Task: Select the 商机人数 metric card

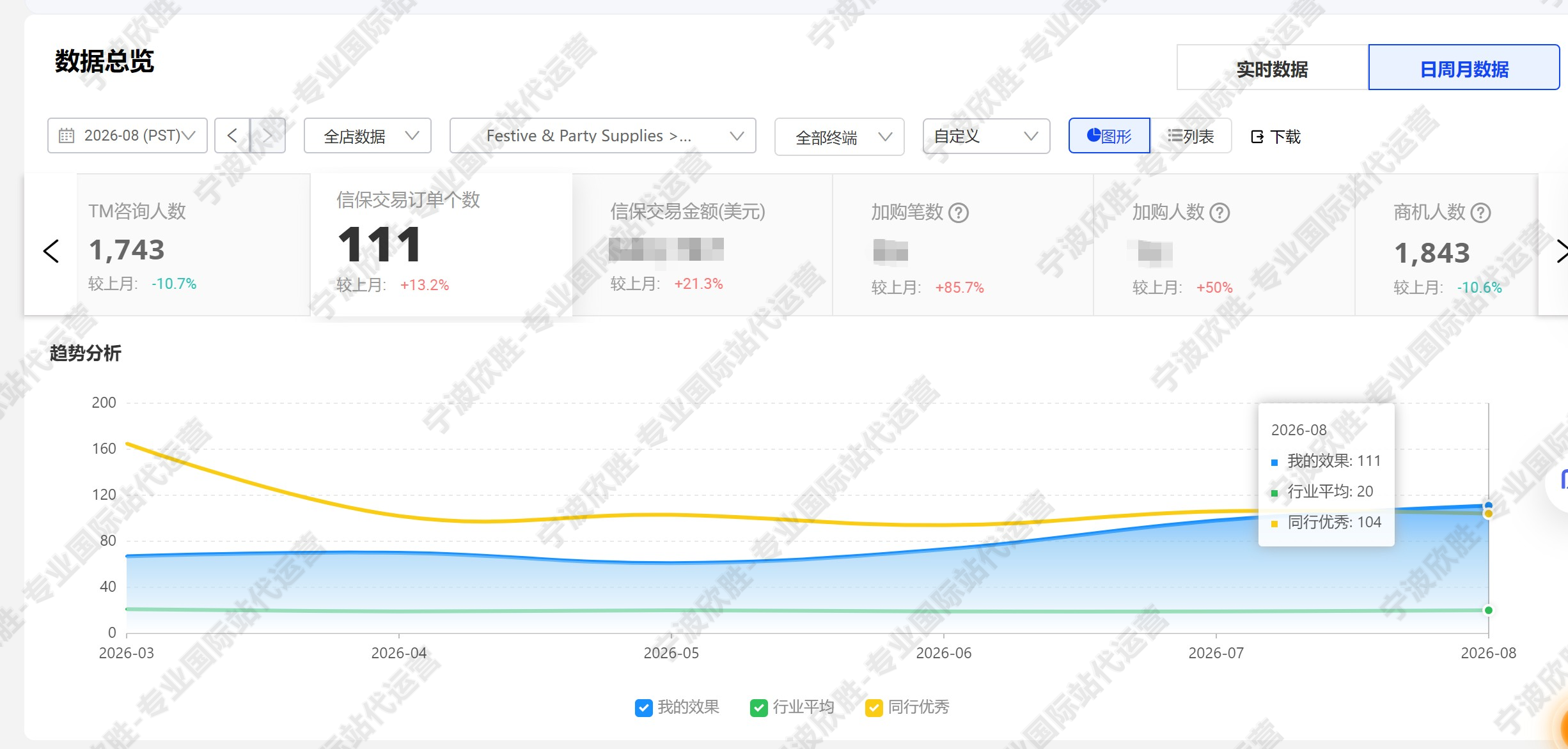Action: 1446,245
